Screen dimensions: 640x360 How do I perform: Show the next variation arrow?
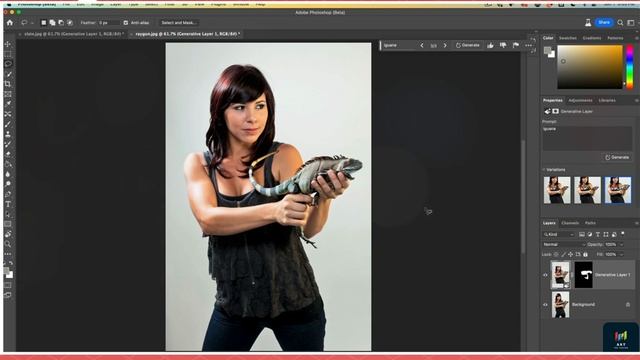point(445,45)
